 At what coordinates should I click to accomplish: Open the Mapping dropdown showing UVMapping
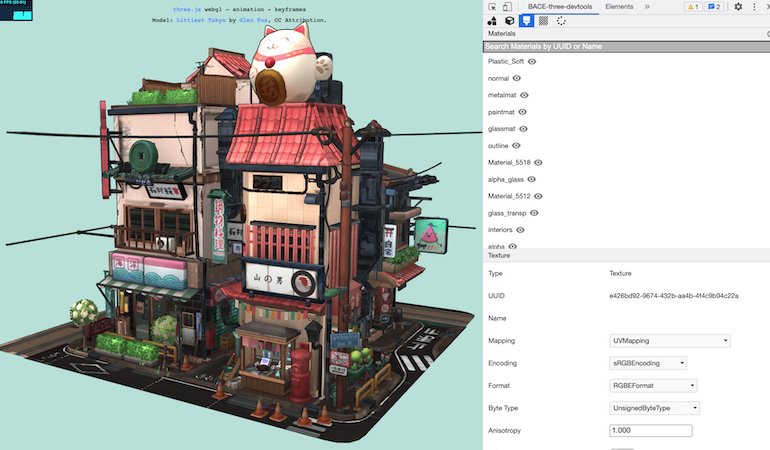(670, 340)
